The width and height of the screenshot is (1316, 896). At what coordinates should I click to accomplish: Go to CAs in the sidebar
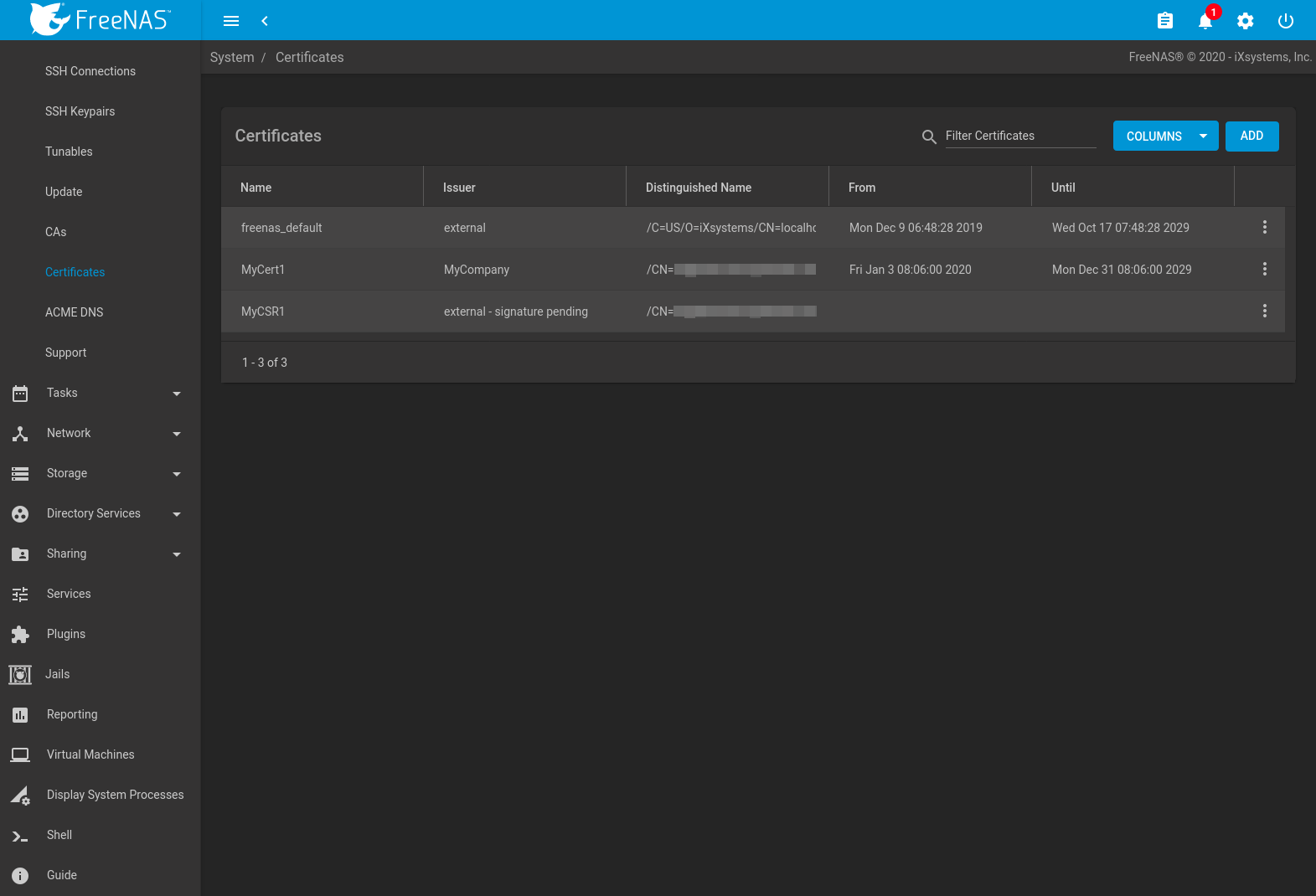(55, 232)
